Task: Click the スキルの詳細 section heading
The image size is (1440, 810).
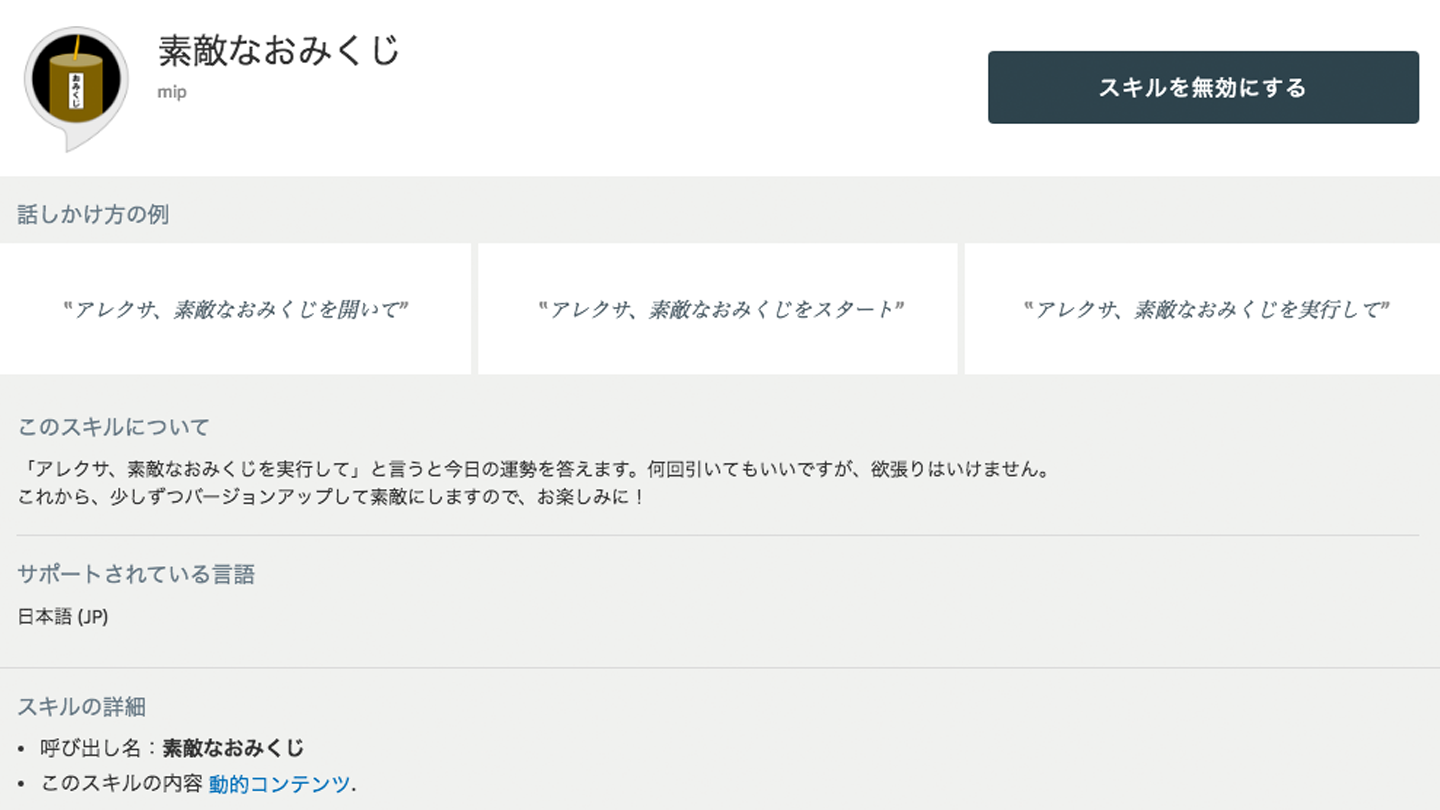Action: coord(82,707)
